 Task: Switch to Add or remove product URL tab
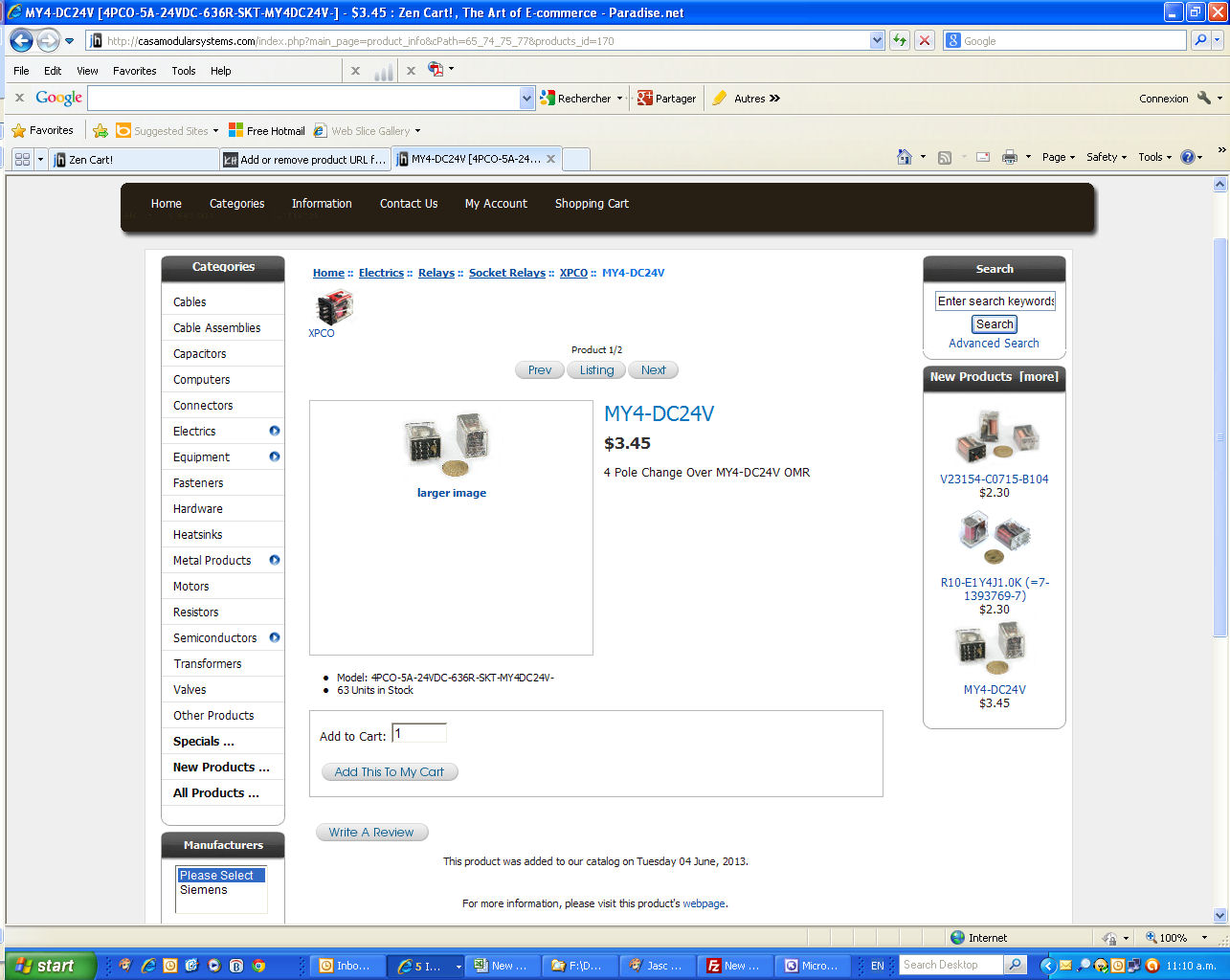pyautogui.click(x=304, y=160)
